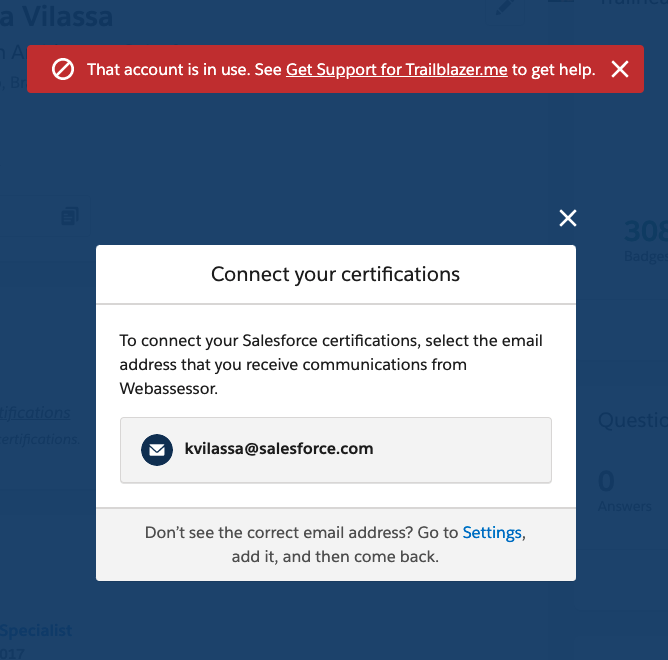Image resolution: width=668 pixels, height=660 pixels.
Task: Click 'Don't see the correct email address?' text
Action: (x=279, y=533)
